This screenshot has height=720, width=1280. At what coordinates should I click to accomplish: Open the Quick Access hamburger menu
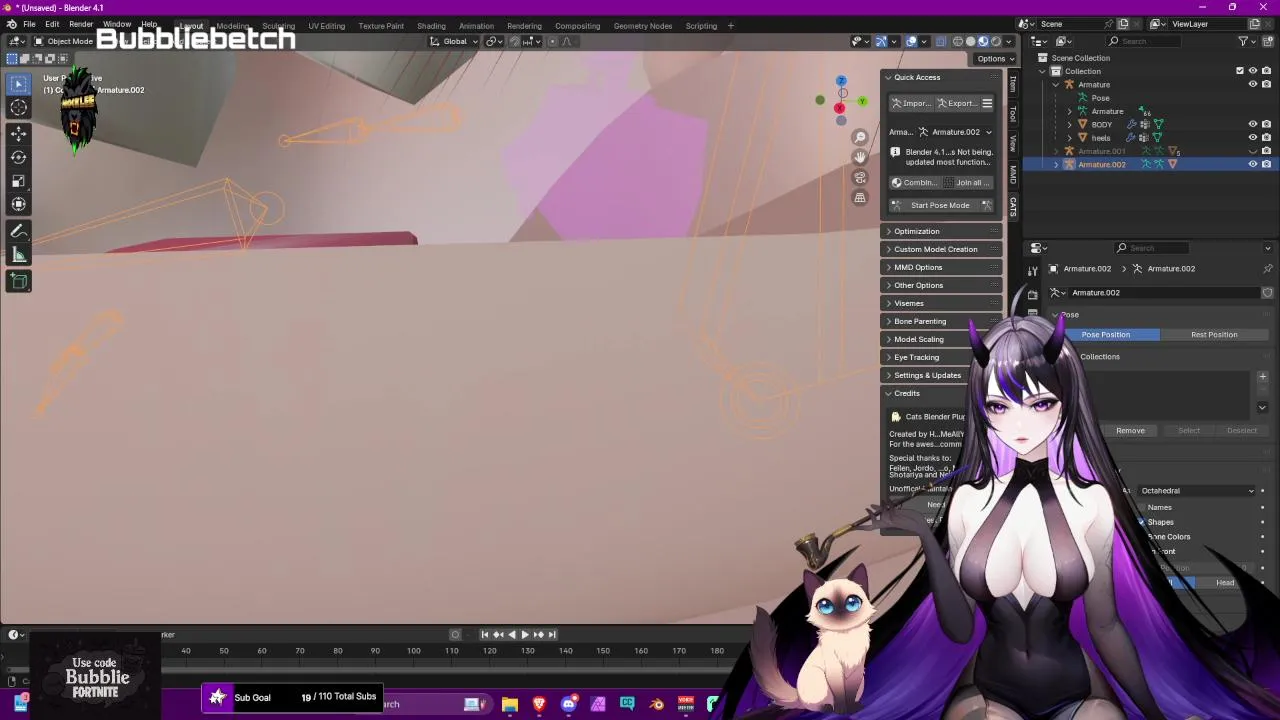pos(987,103)
